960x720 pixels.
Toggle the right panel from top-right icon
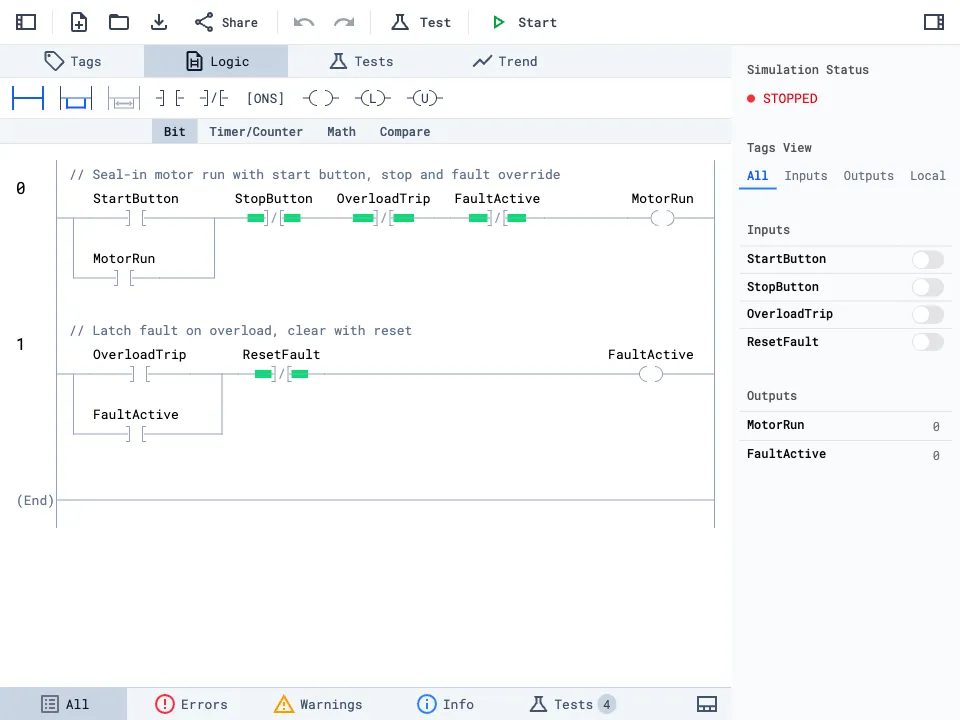[933, 22]
